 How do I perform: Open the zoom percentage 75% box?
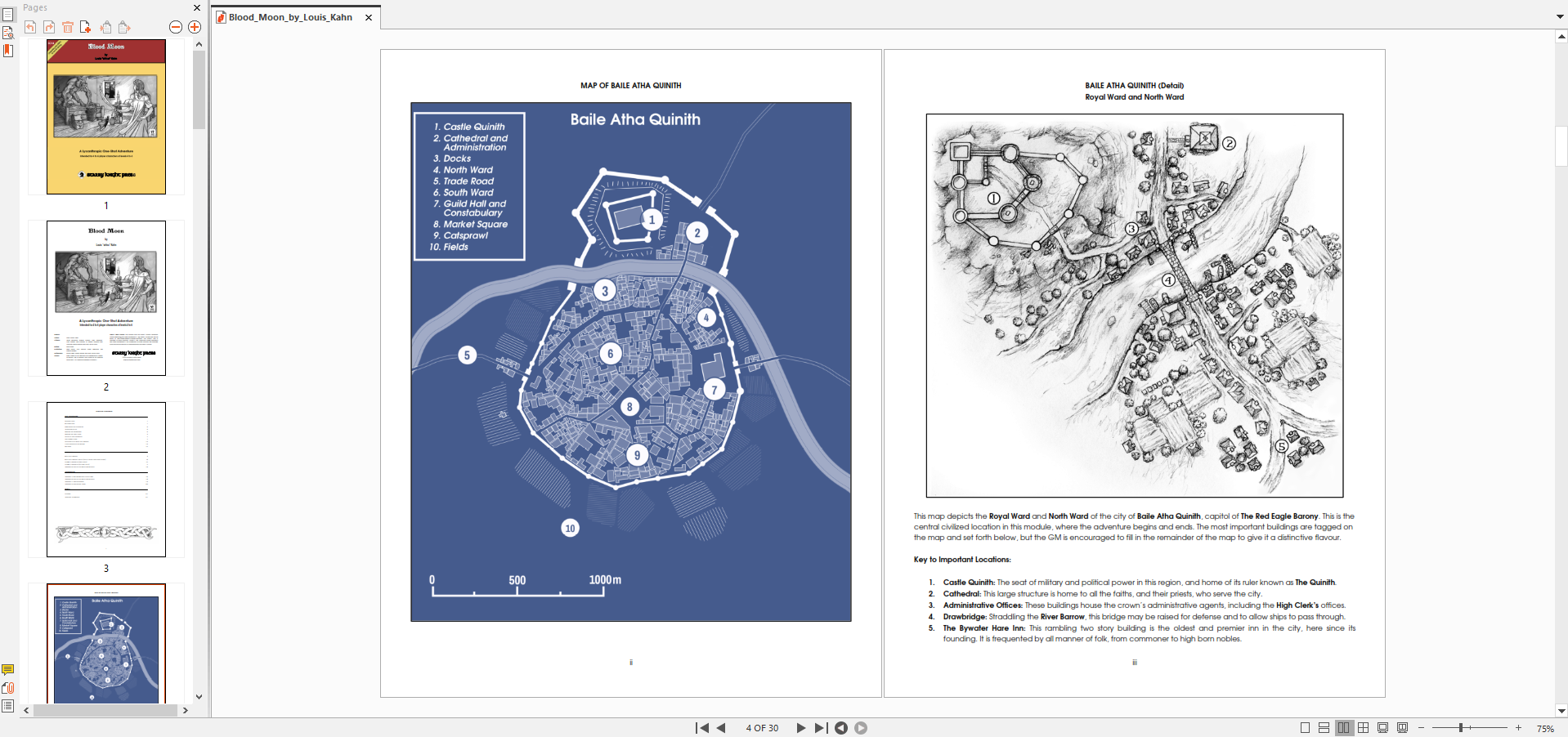click(x=1545, y=728)
